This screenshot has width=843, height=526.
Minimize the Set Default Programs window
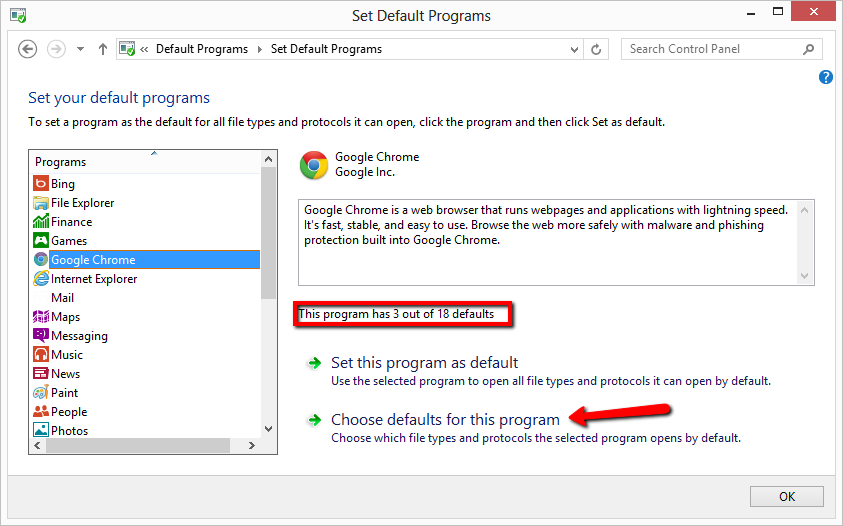751,13
